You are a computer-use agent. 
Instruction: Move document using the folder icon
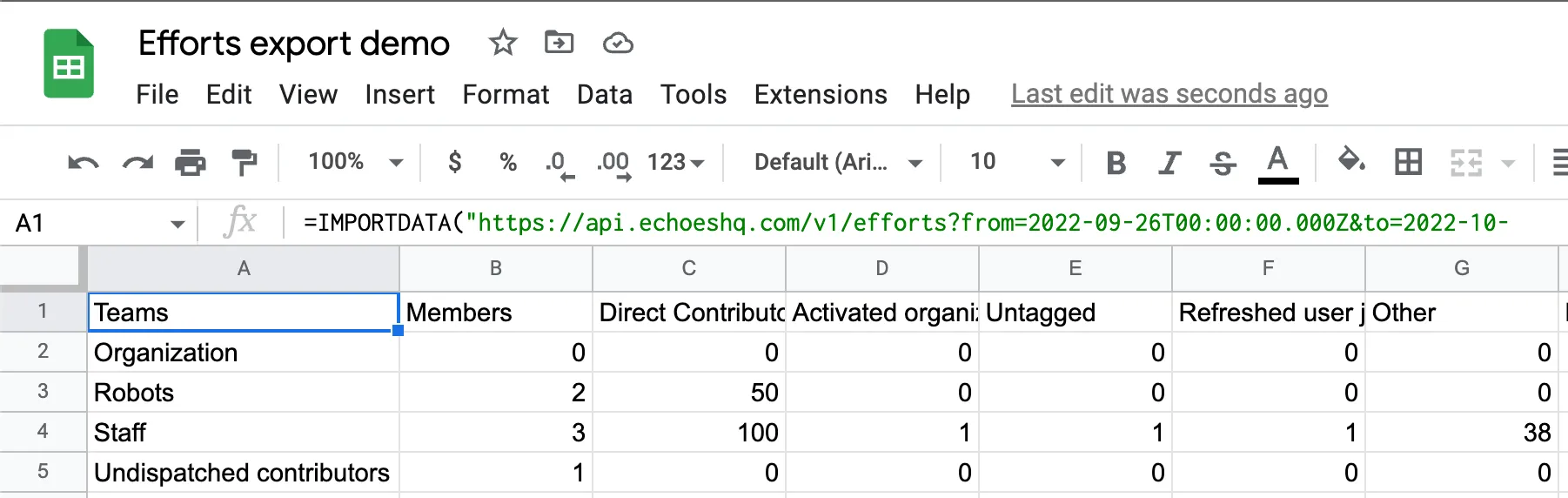559,42
